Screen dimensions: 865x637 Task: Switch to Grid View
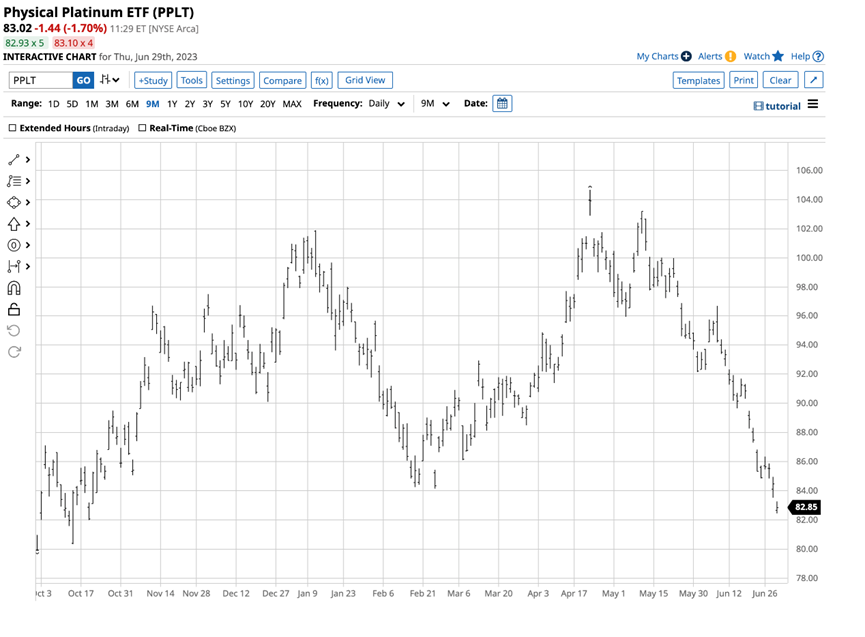point(365,80)
